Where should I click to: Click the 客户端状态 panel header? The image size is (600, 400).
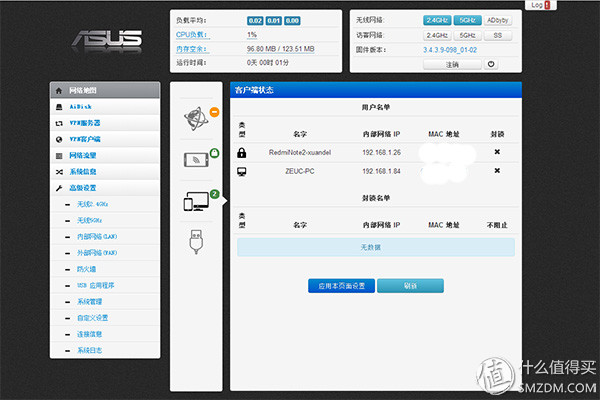[375, 90]
